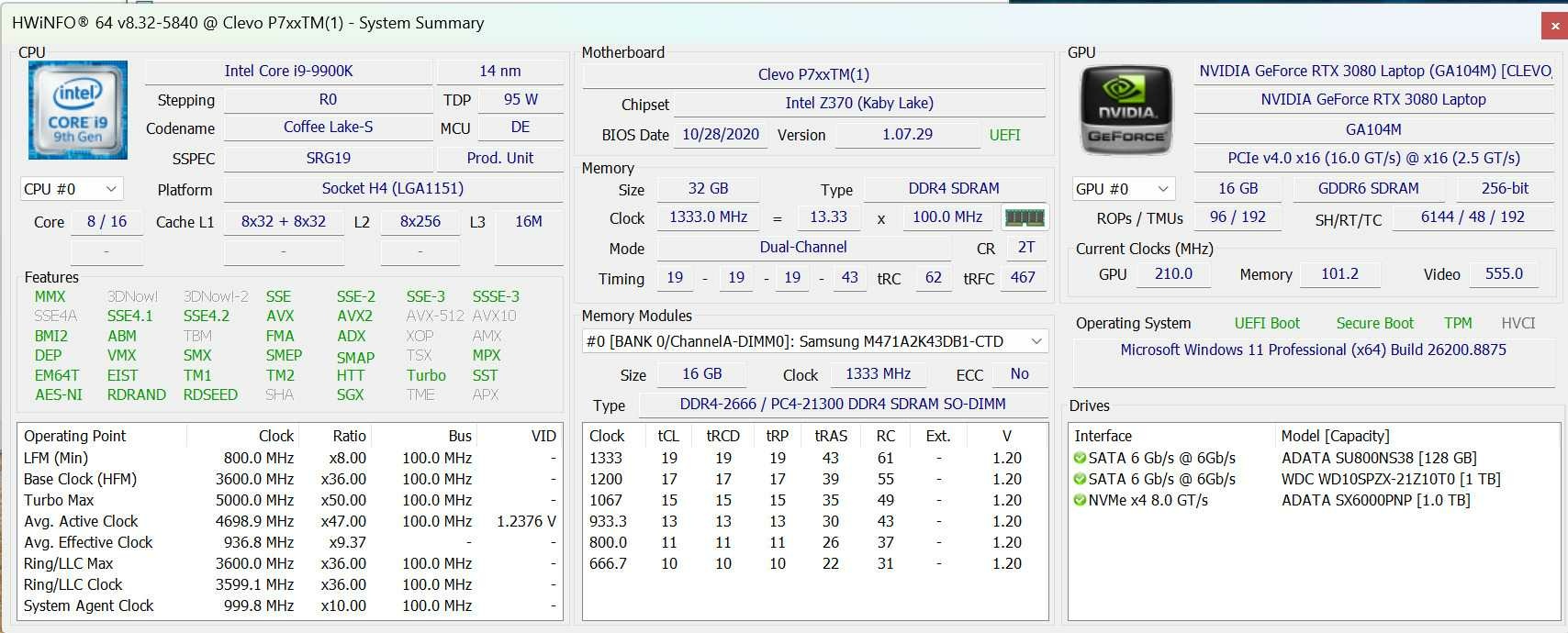This screenshot has width=1568, height=633.
Task: Select the Intel Core i9-9900K name field
Action: [x=288, y=71]
